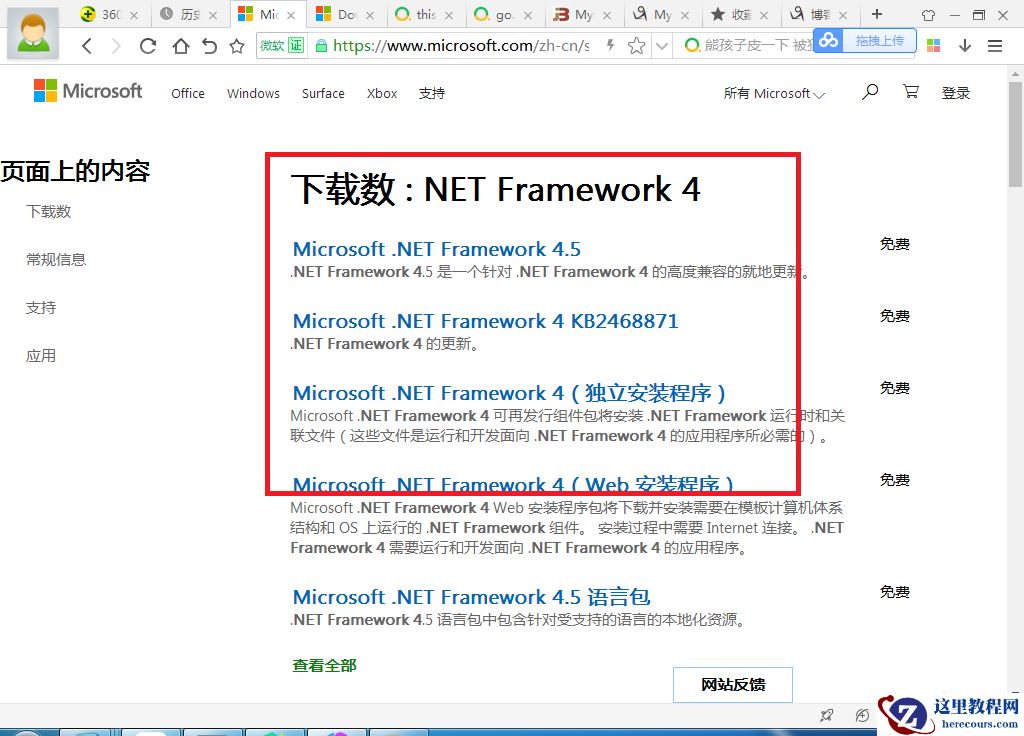Open the browser downloads arrow icon

(x=965, y=45)
